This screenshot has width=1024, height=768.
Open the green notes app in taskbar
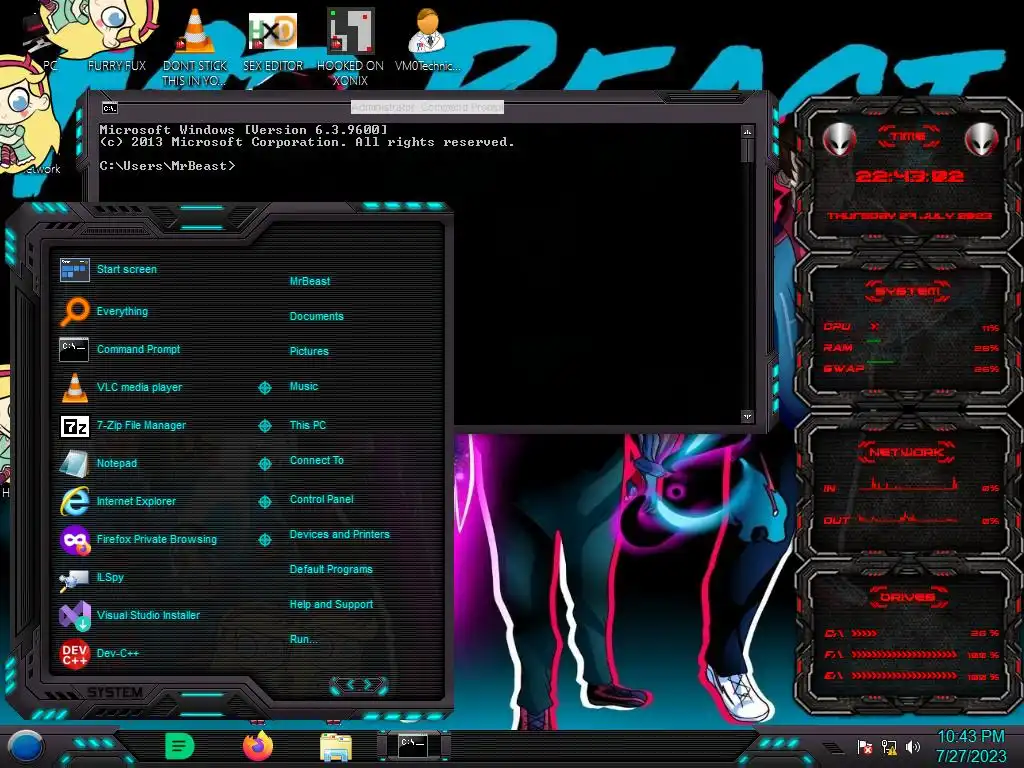click(x=180, y=746)
